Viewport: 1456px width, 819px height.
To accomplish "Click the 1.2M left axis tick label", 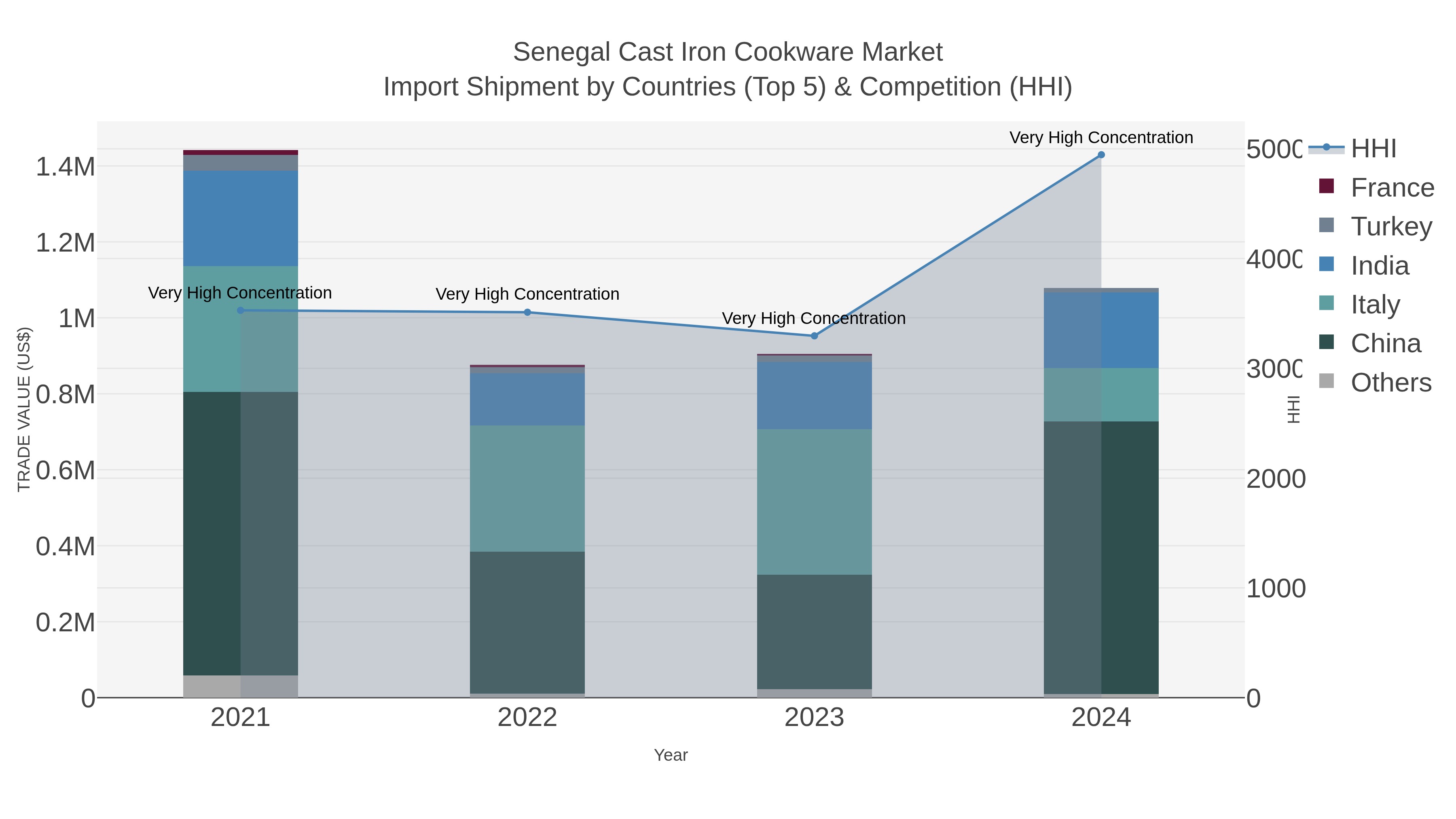I will click(x=66, y=243).
